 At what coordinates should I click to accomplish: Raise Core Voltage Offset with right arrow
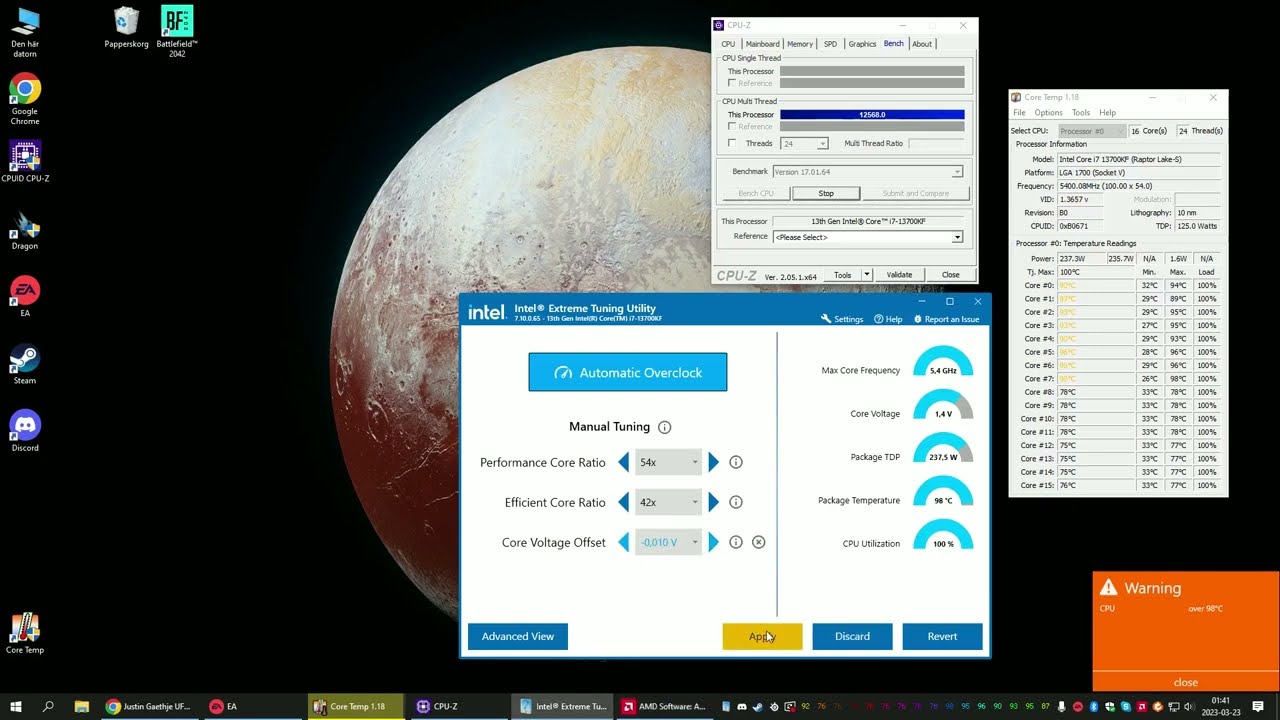tap(713, 542)
